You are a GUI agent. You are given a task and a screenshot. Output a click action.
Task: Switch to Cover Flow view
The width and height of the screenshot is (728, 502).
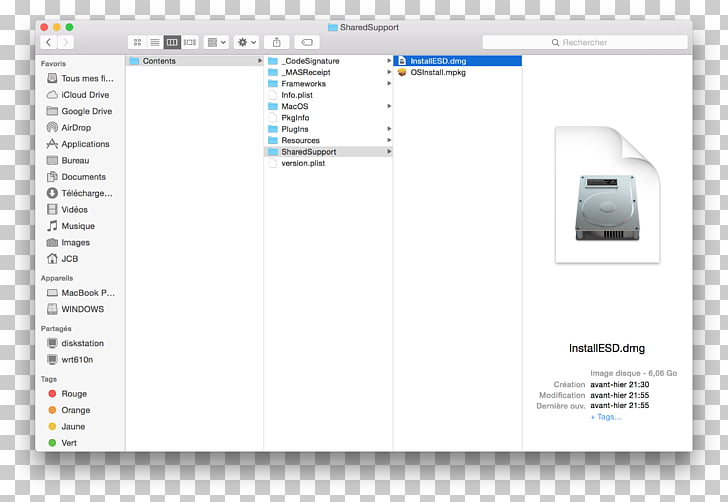[190, 42]
